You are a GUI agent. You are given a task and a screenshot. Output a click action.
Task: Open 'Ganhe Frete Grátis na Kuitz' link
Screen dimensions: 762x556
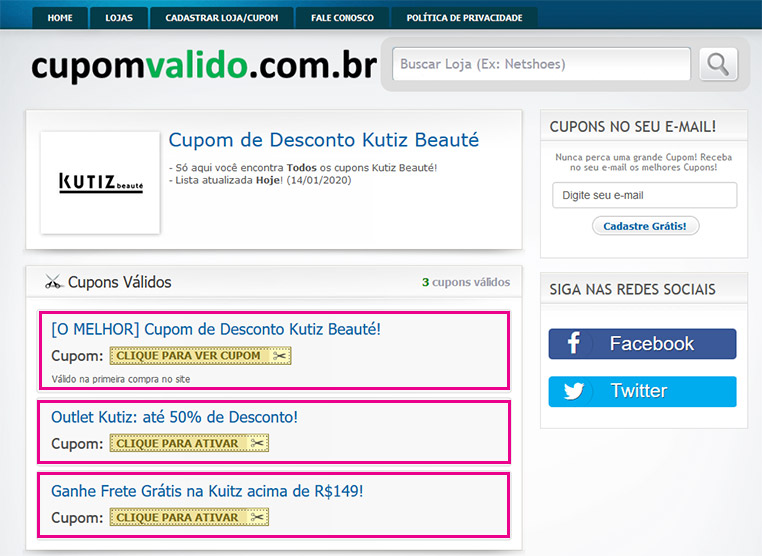[x=207, y=491]
